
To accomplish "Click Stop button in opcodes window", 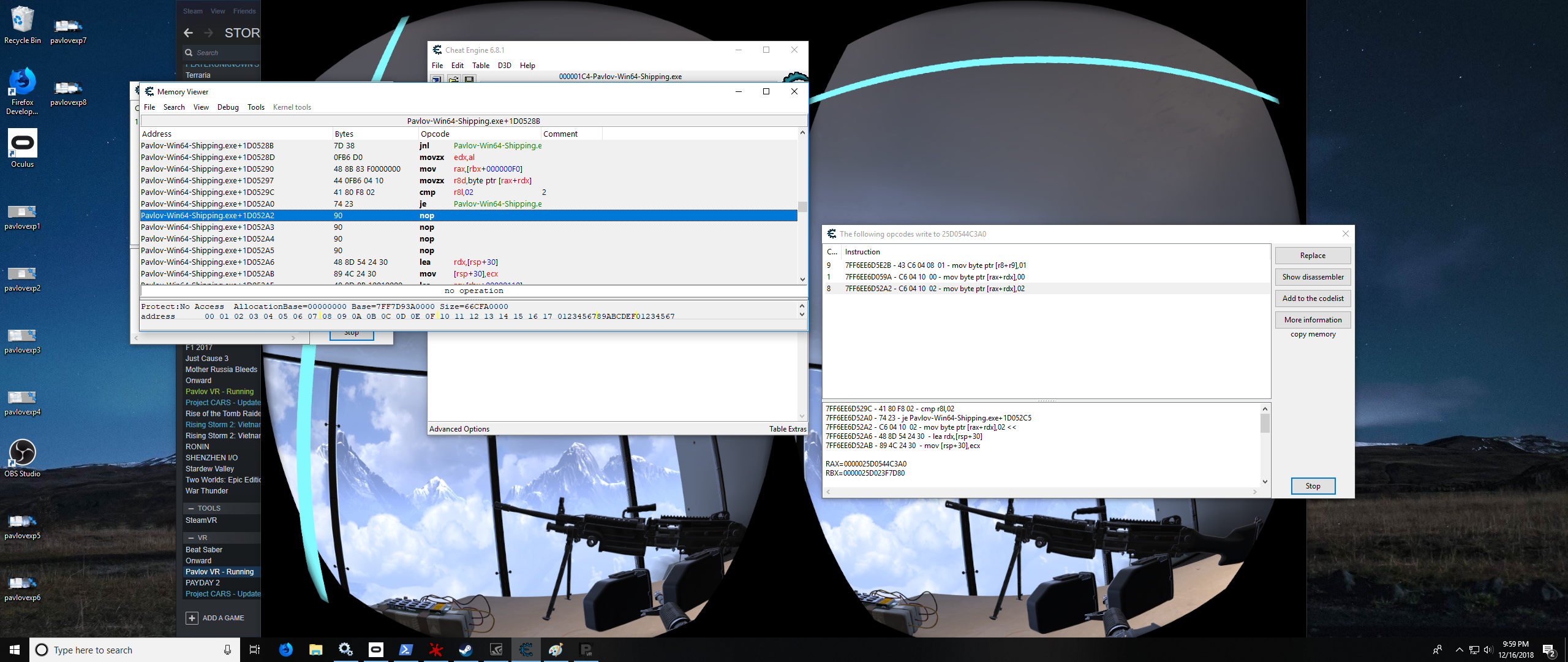I will [x=1313, y=486].
